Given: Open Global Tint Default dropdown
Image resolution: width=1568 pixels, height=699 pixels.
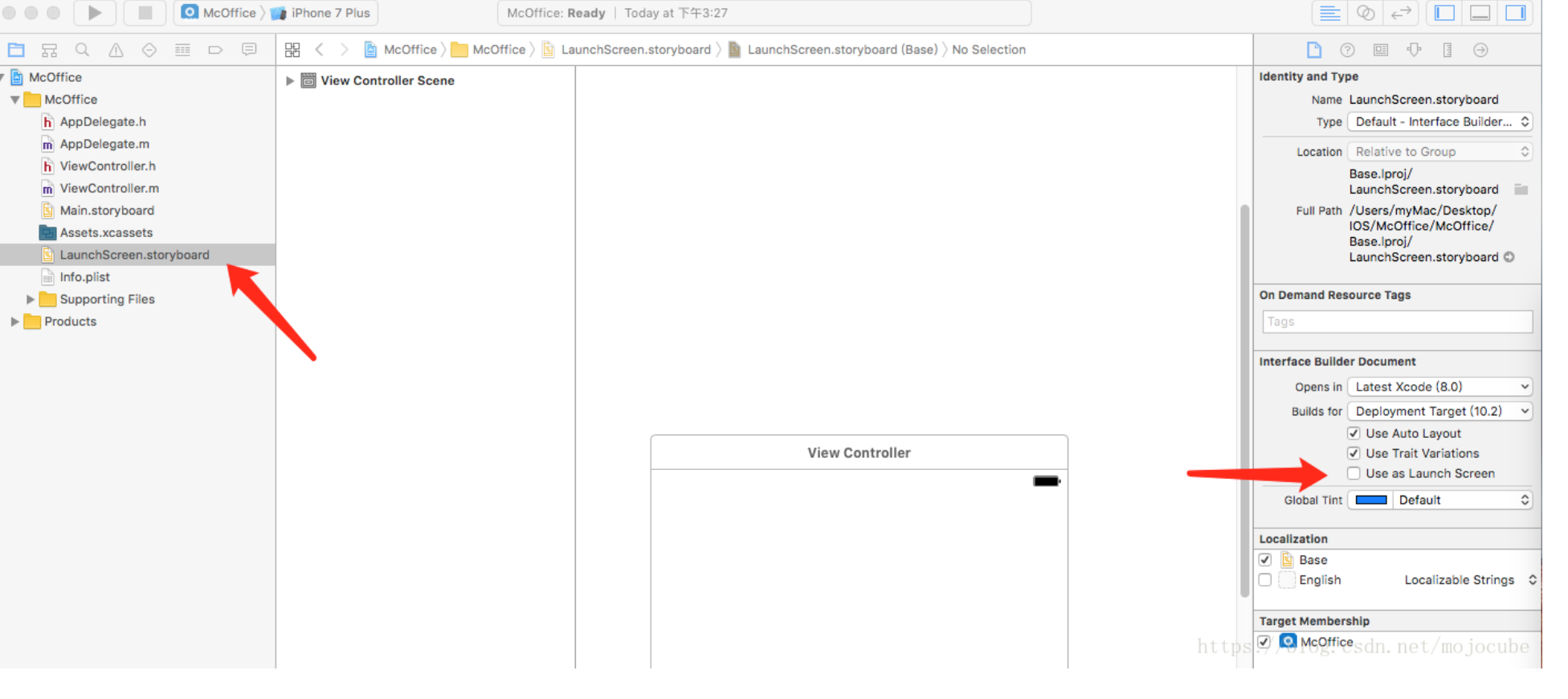Looking at the screenshot, I should (1462, 500).
